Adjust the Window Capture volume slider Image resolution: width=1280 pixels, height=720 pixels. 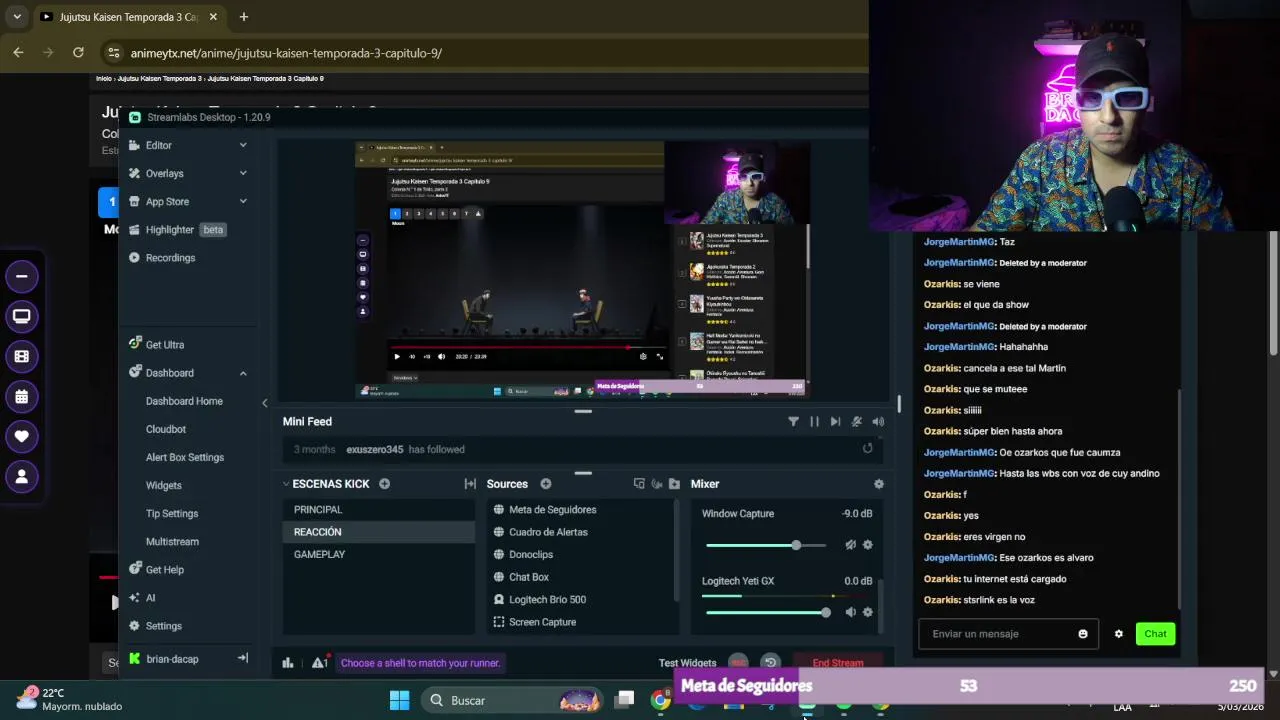point(766,545)
